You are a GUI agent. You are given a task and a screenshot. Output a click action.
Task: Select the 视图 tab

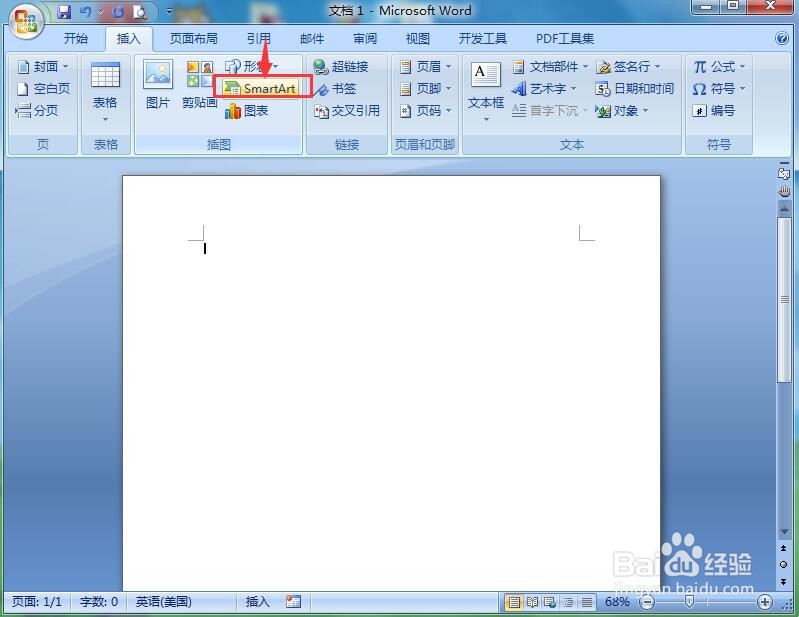(x=418, y=39)
